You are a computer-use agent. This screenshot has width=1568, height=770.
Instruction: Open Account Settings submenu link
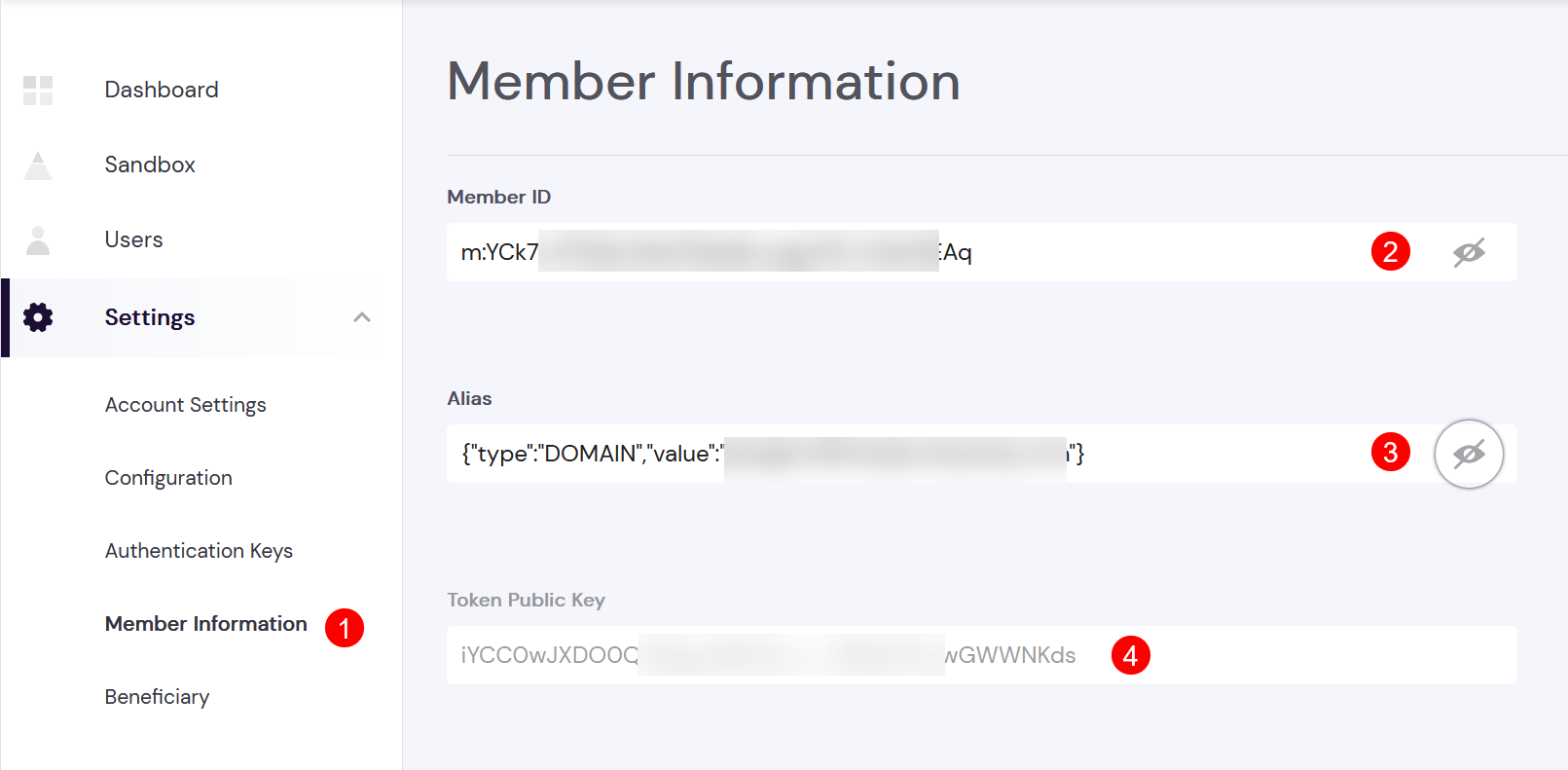186,405
